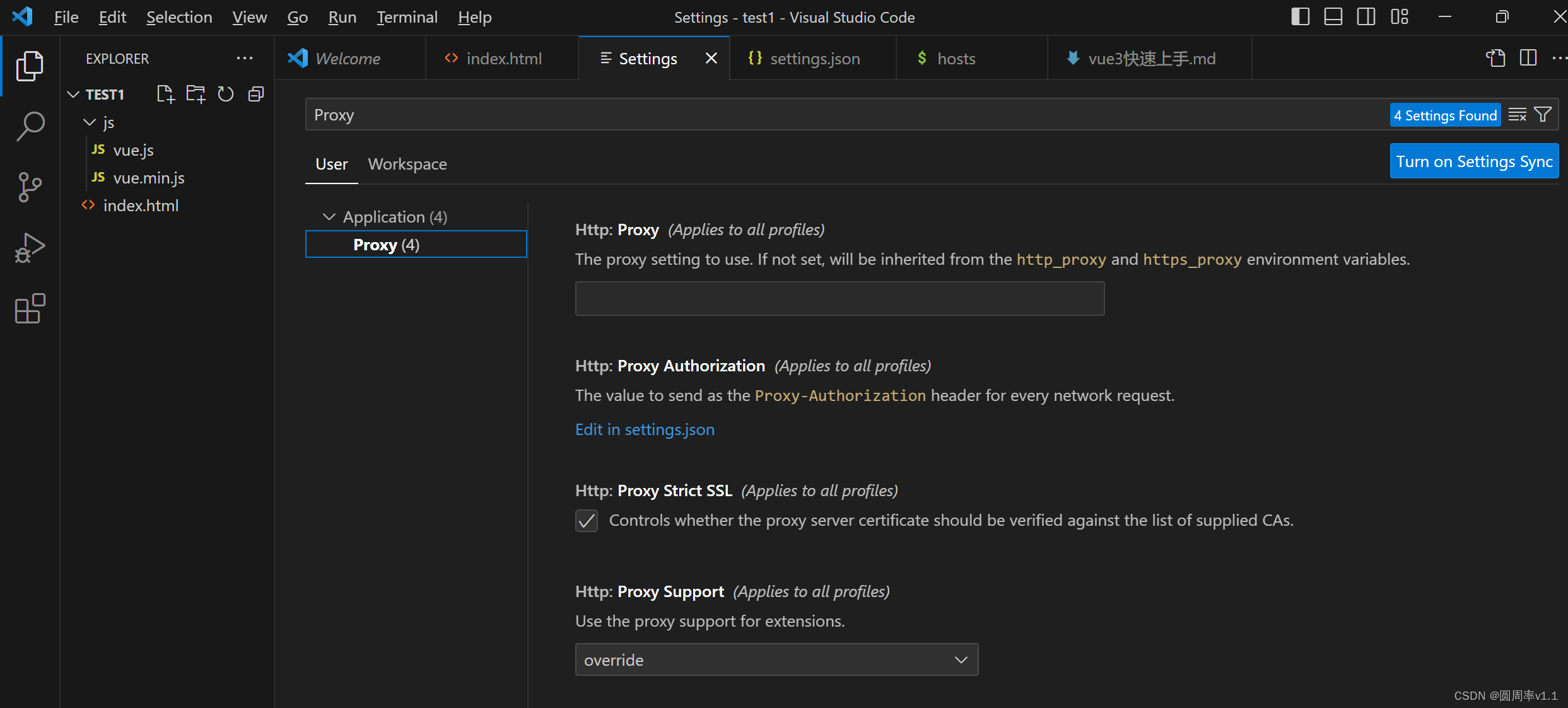This screenshot has height=708, width=1568.
Task: Open Settings JSON icon in editor toolbar
Action: 1495,58
